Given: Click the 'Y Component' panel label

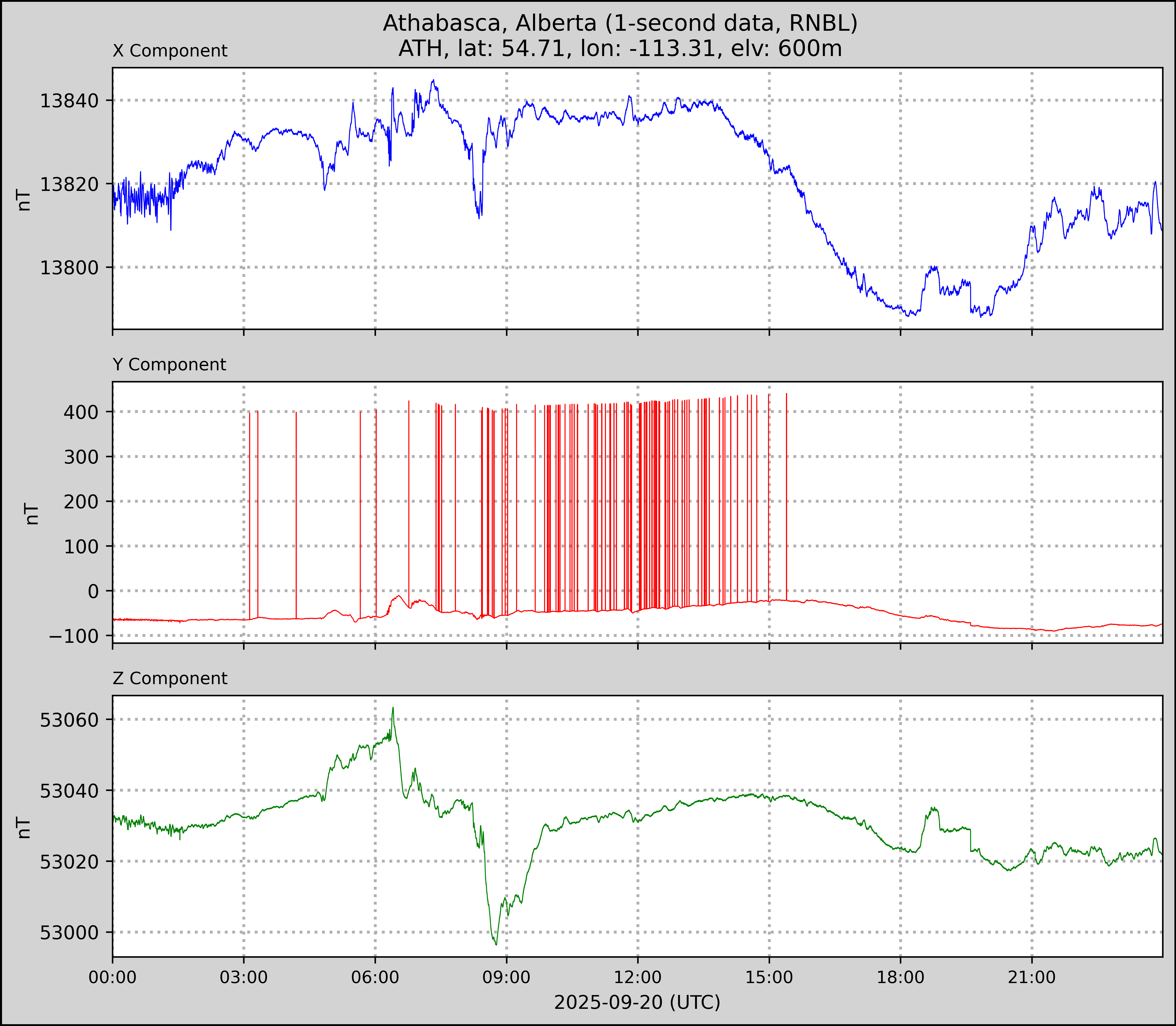Looking at the screenshot, I should (169, 365).
